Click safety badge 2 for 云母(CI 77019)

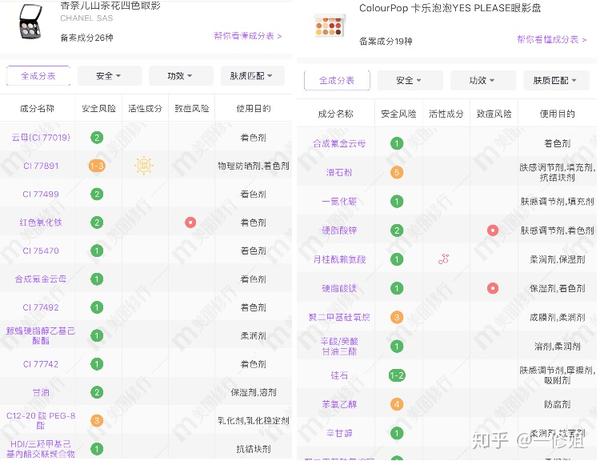pyautogui.click(x=97, y=137)
